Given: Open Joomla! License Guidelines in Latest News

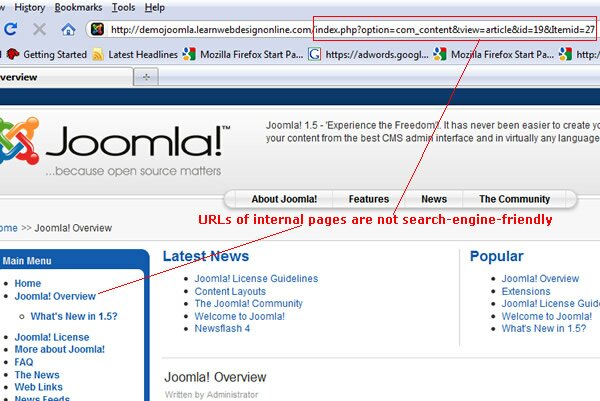Looking at the screenshot, I should coord(256,279).
